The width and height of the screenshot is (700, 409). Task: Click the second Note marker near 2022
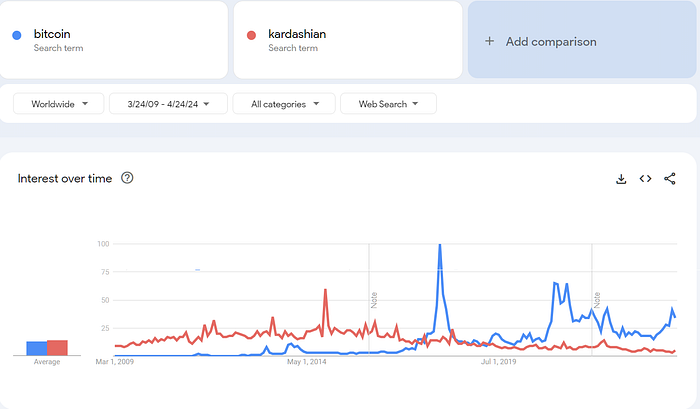(x=596, y=298)
